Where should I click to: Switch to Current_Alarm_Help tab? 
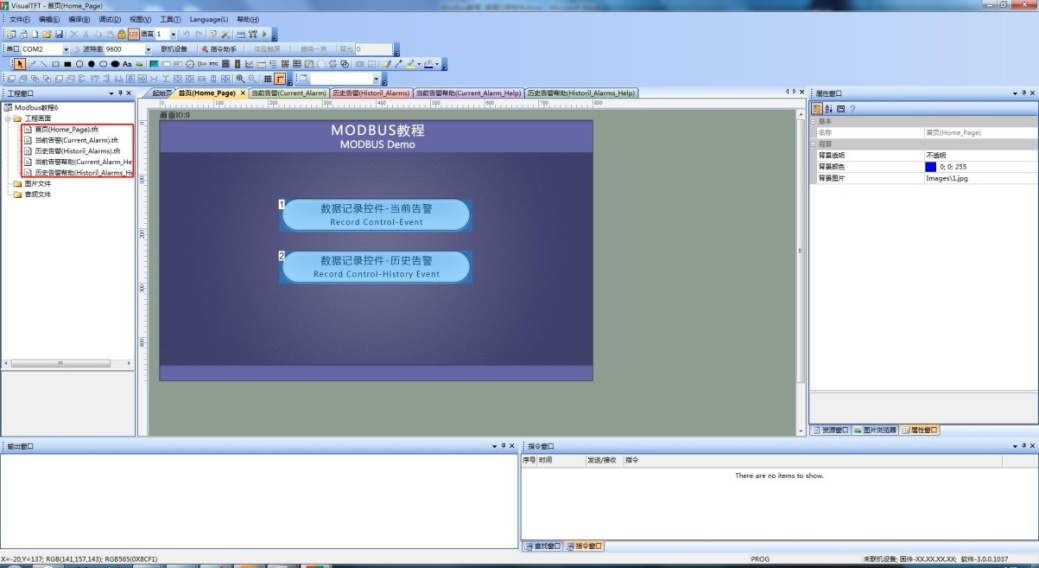tap(468, 93)
